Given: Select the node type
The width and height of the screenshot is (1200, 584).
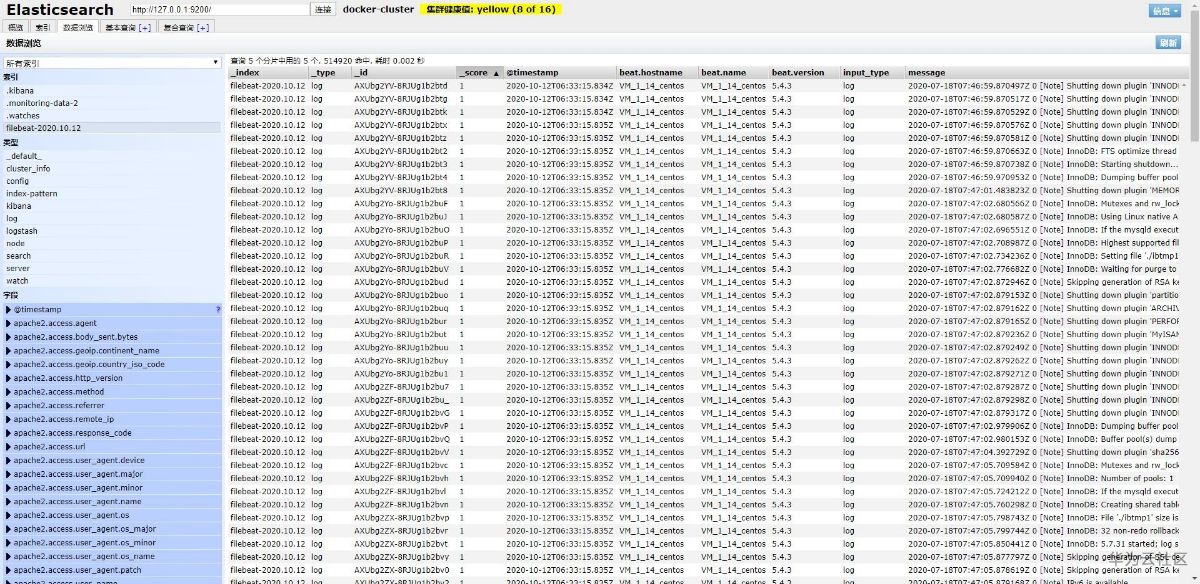Looking at the screenshot, I should point(15,243).
